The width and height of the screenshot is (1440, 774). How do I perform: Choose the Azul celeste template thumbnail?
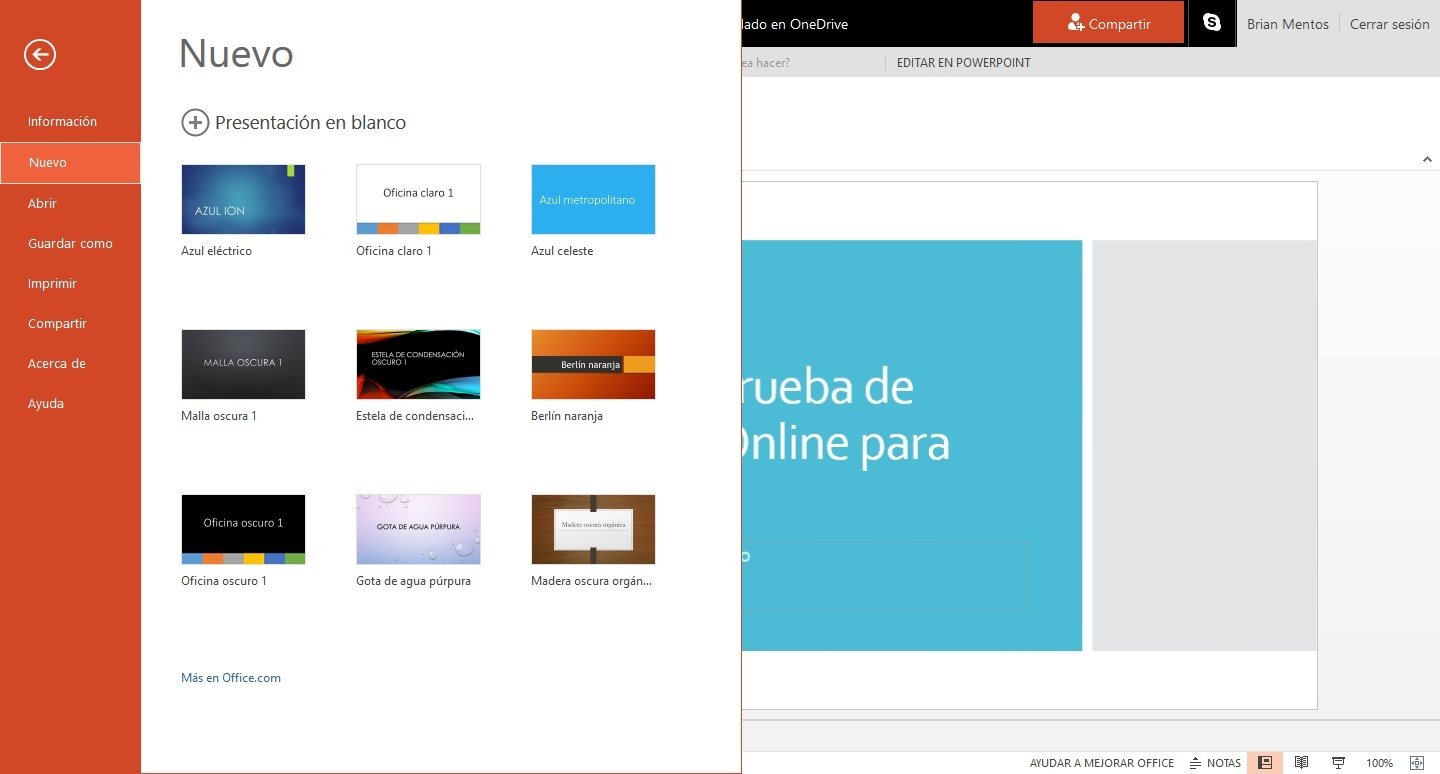click(x=593, y=199)
